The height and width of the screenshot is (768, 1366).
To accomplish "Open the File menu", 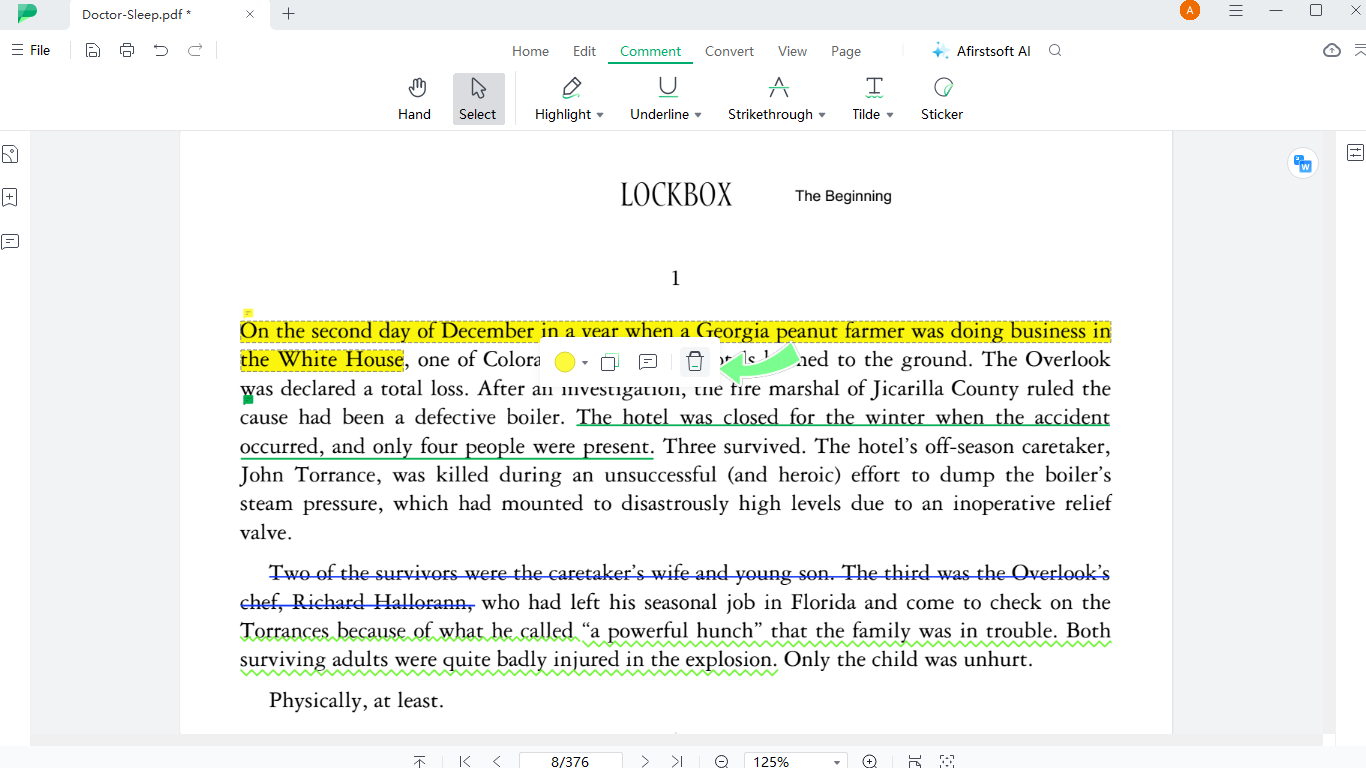I will coord(31,50).
